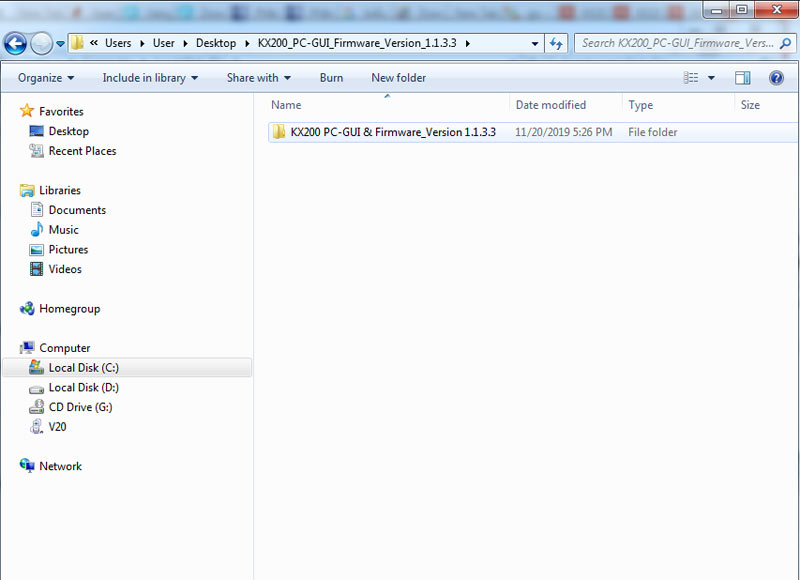Image resolution: width=800 pixels, height=580 pixels.
Task: Sort files by Name column header
Action: coord(286,105)
